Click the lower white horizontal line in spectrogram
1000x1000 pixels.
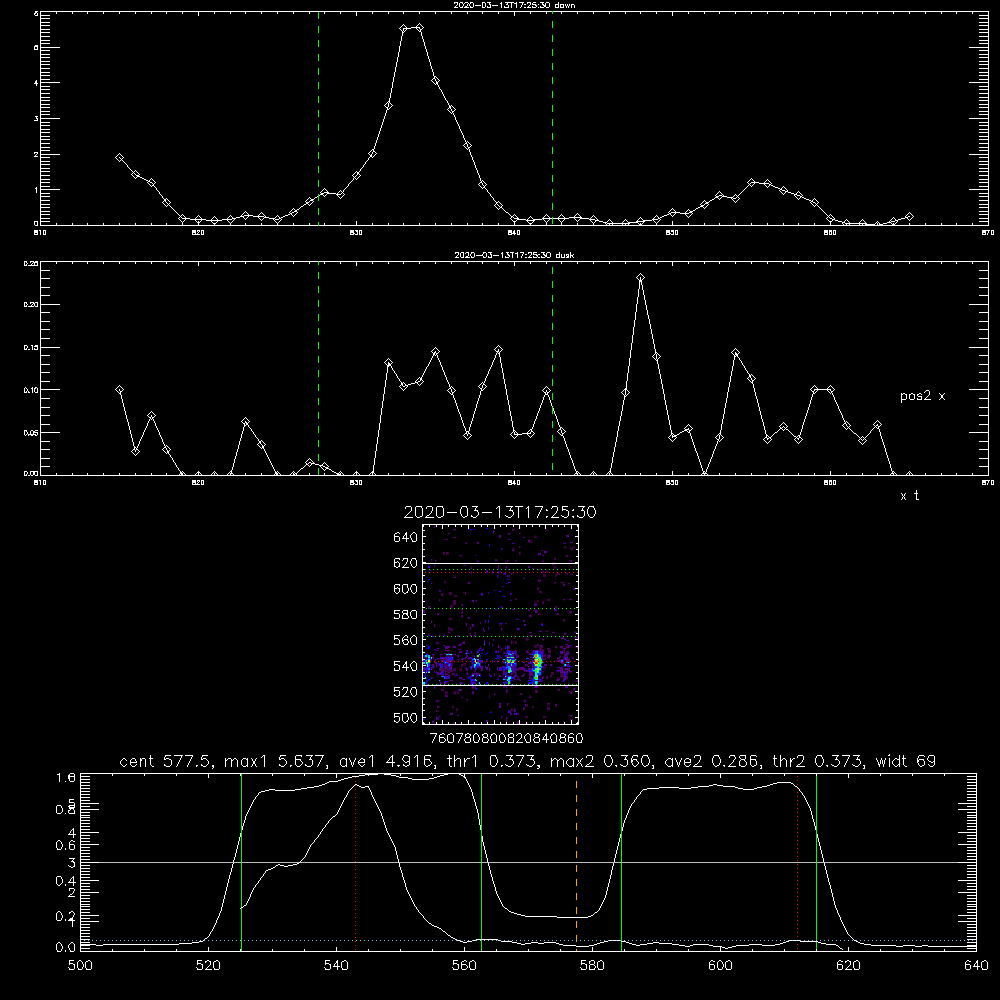pos(501,686)
